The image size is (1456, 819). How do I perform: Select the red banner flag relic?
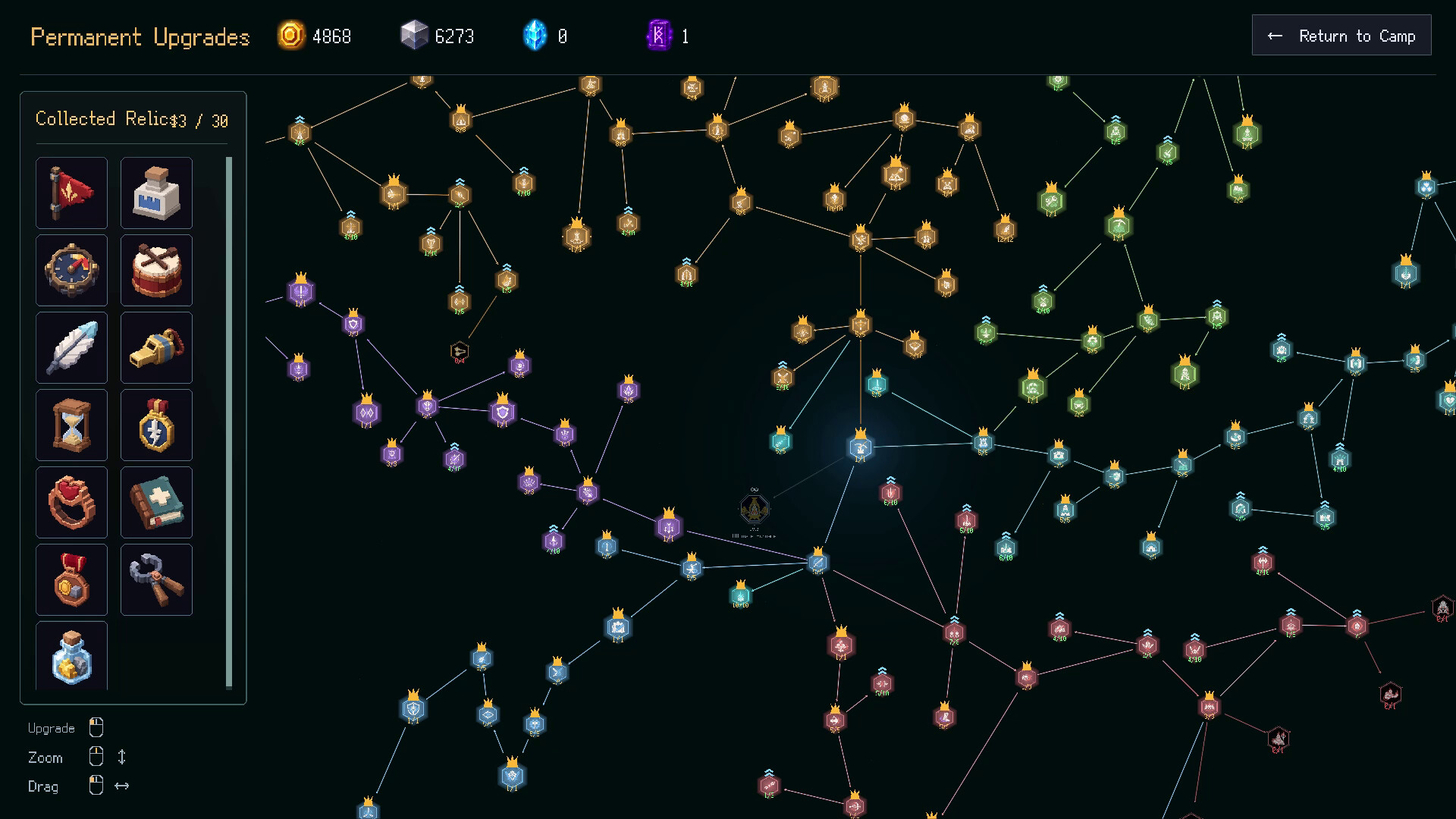[x=71, y=193]
